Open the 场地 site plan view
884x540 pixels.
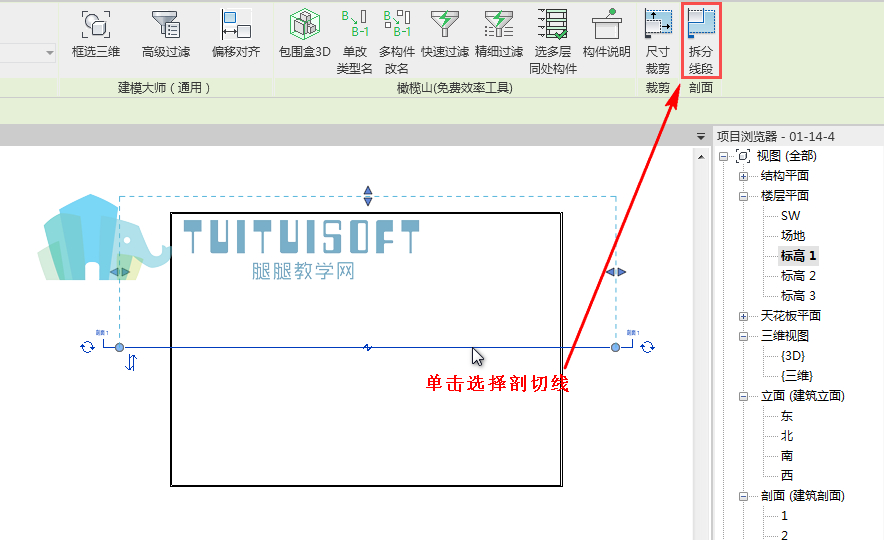click(793, 236)
